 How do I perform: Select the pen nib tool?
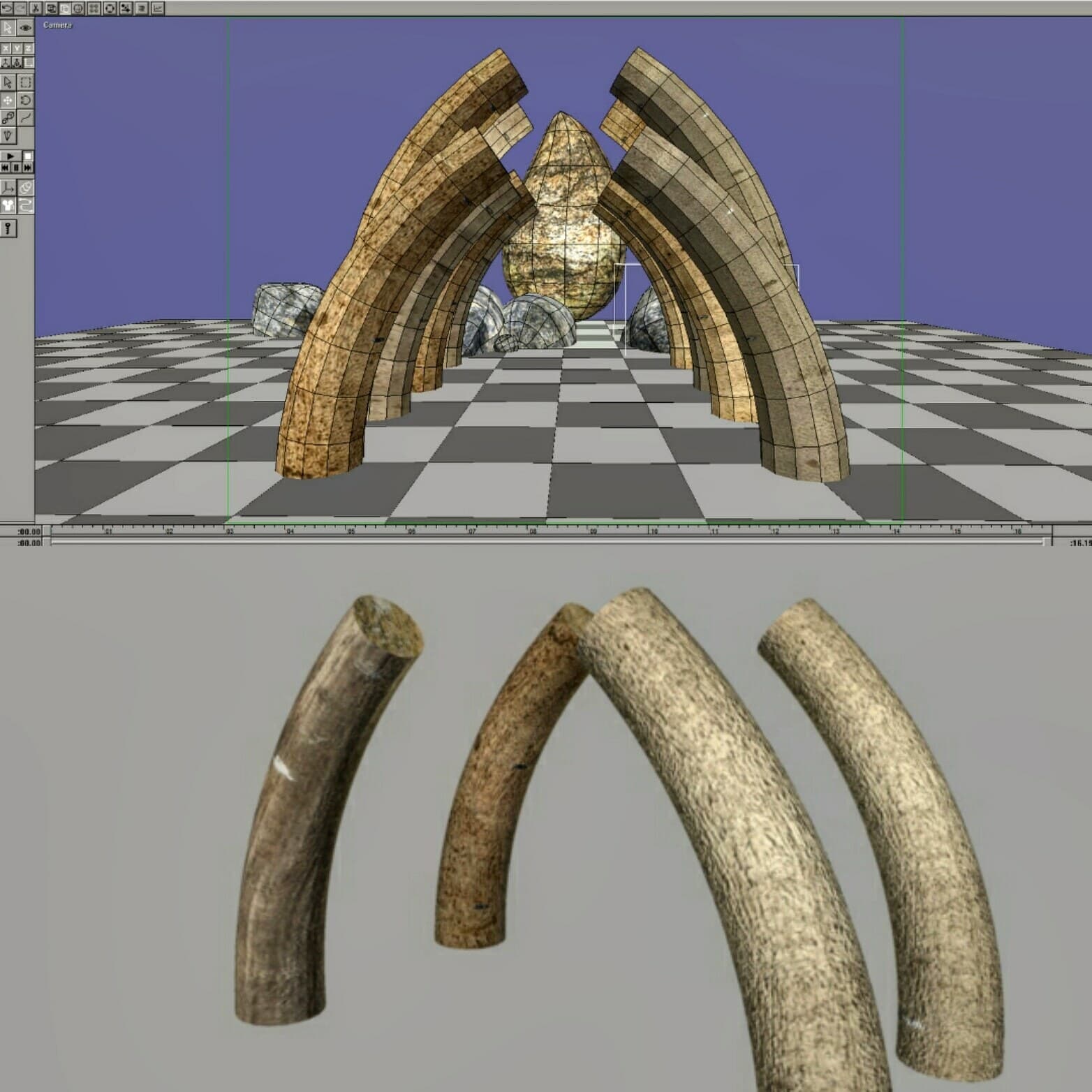8,135
